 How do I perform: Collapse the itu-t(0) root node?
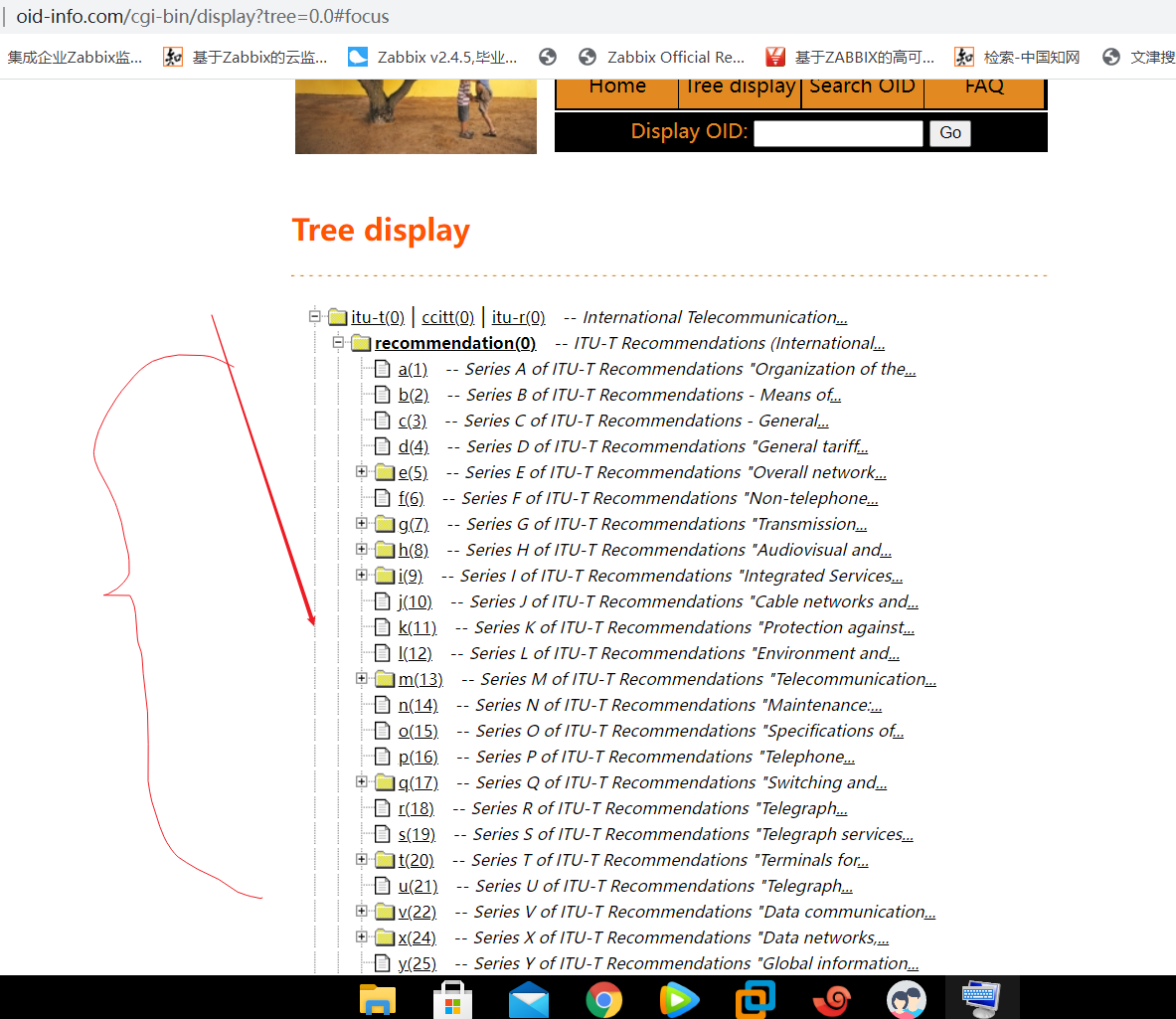(x=315, y=316)
